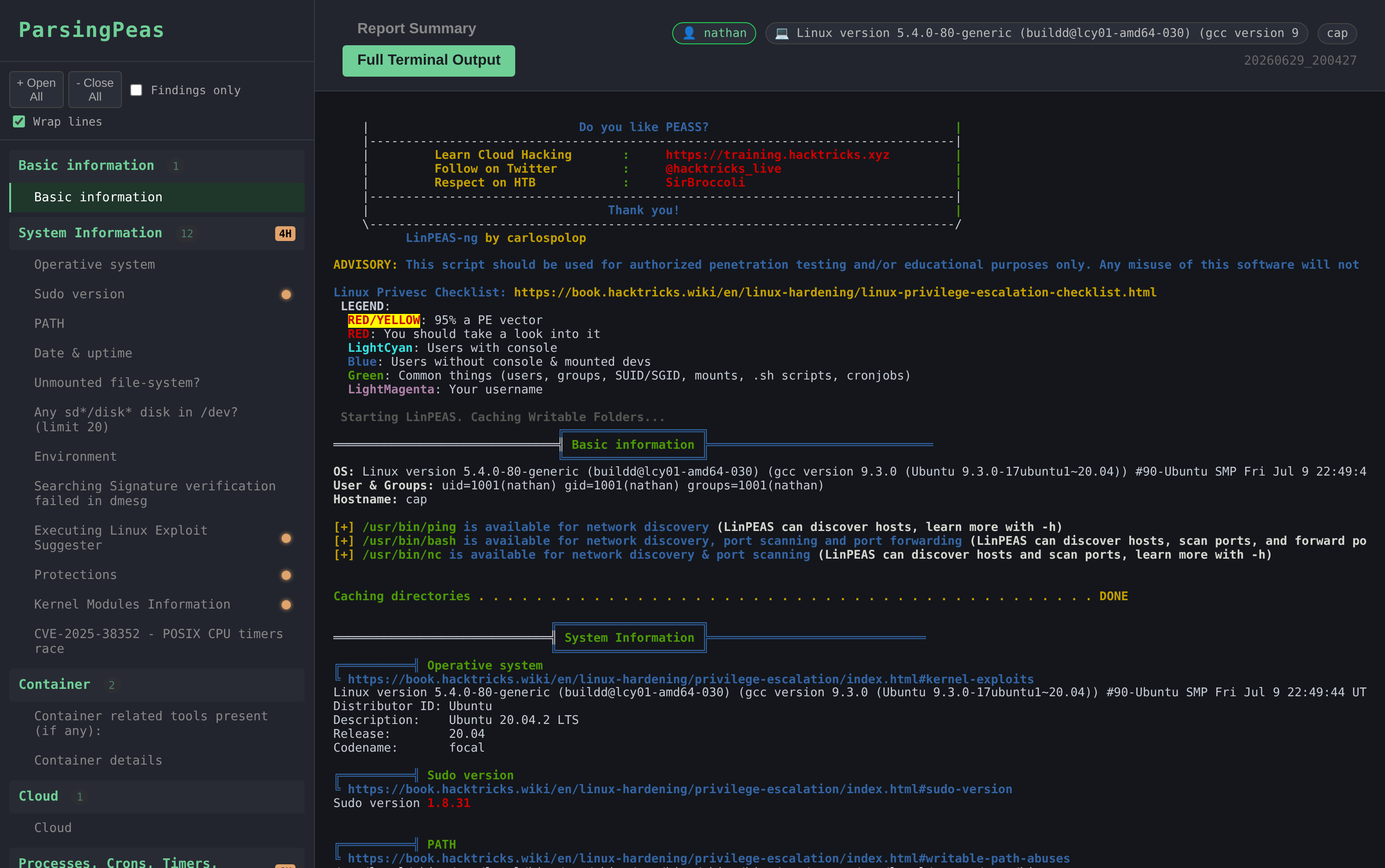Open the Date & uptime sidebar entry
Image resolution: width=1385 pixels, height=868 pixels.
(157, 353)
